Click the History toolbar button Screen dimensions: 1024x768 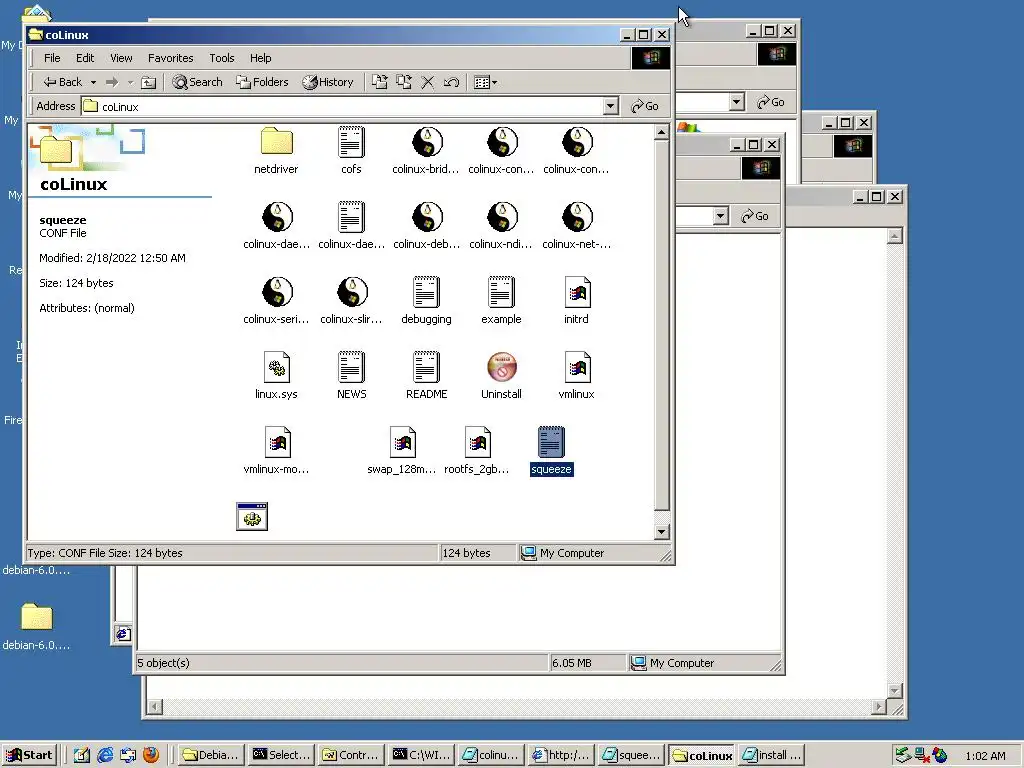point(328,82)
